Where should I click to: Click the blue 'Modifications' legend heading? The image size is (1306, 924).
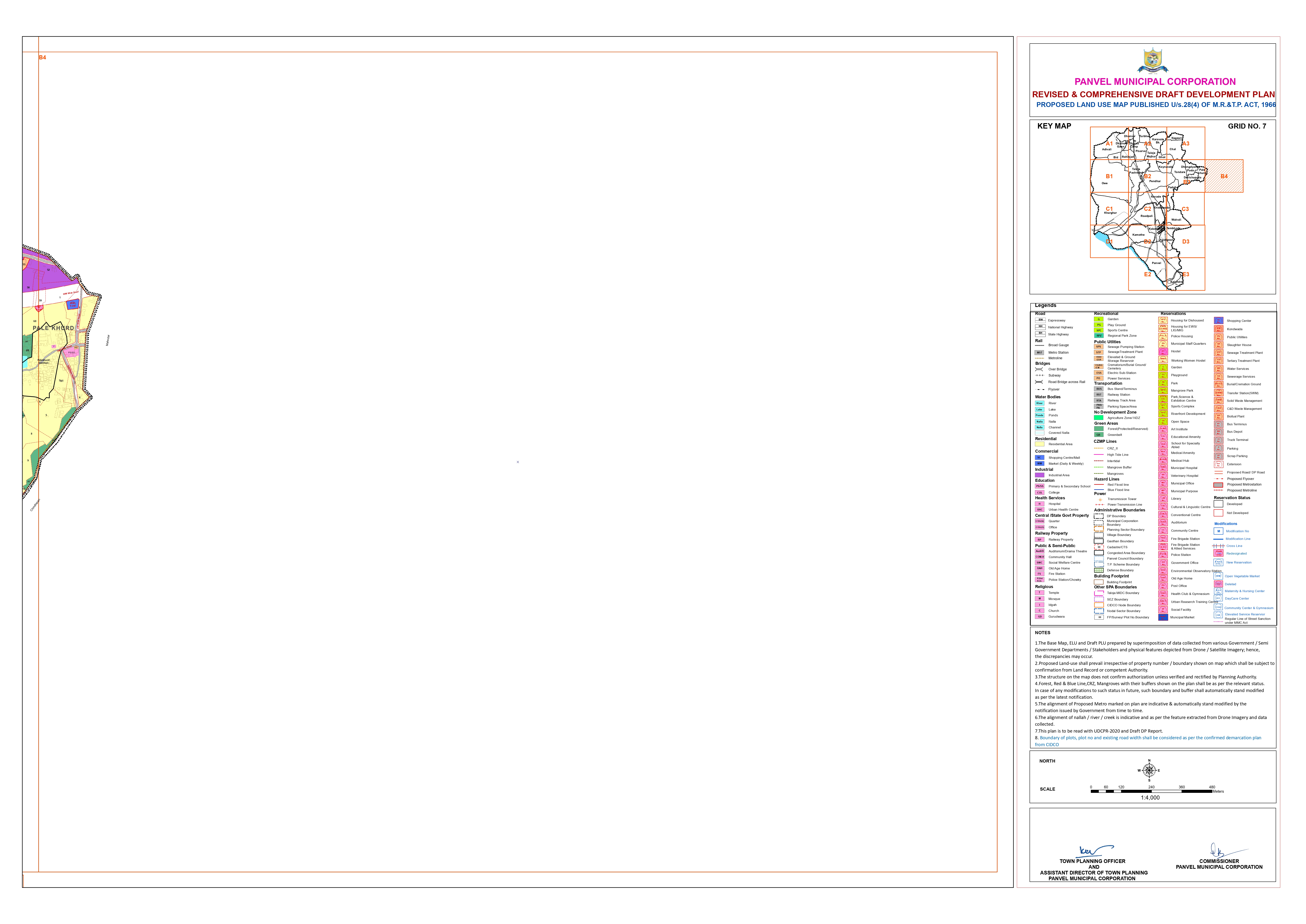pos(1226,524)
